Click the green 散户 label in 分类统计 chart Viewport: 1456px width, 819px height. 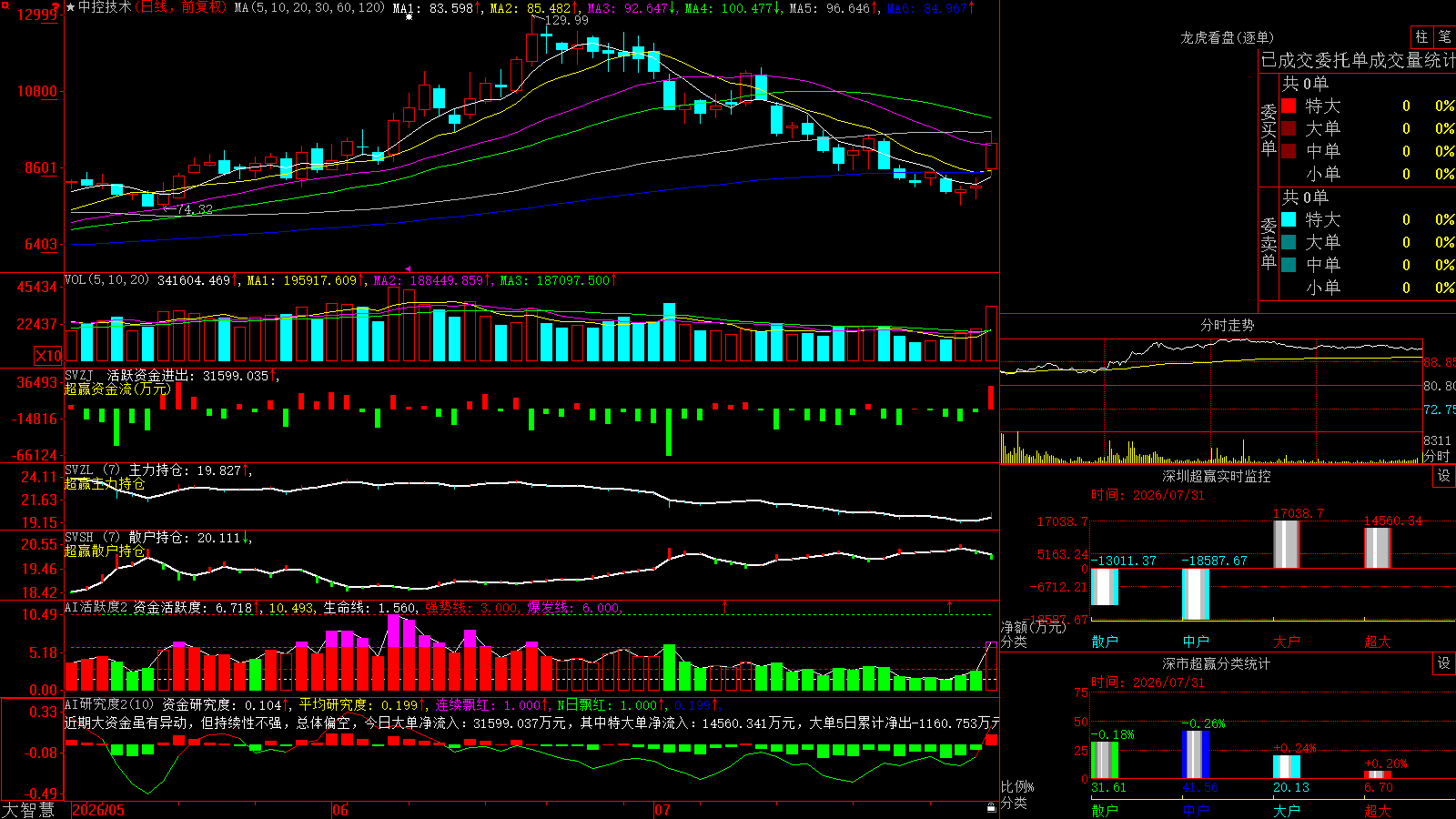1105,810
